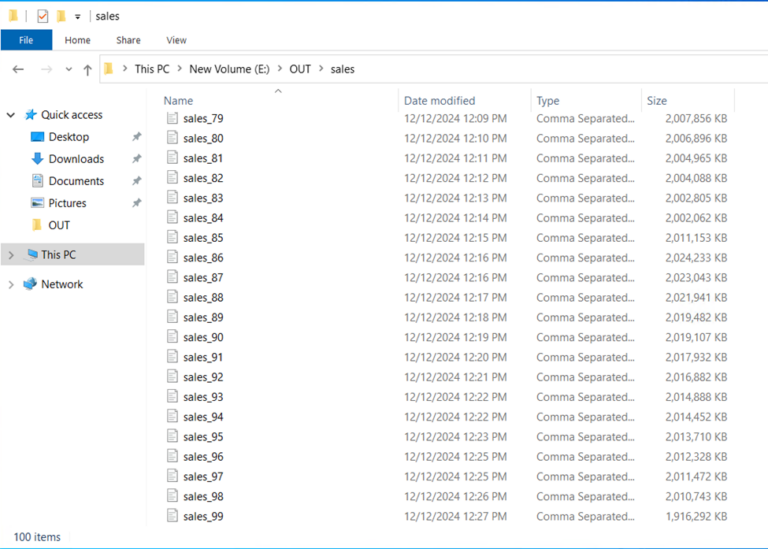Image resolution: width=768 pixels, height=549 pixels.
Task: Switch to the View ribbon tab
Action: point(176,40)
